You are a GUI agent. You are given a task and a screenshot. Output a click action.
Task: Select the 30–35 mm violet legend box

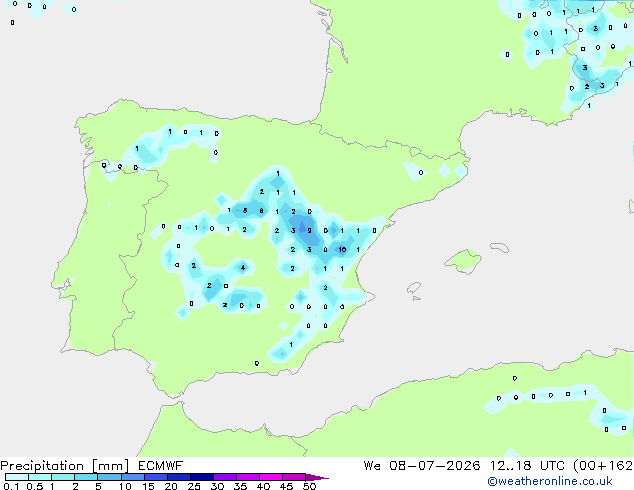224,477
